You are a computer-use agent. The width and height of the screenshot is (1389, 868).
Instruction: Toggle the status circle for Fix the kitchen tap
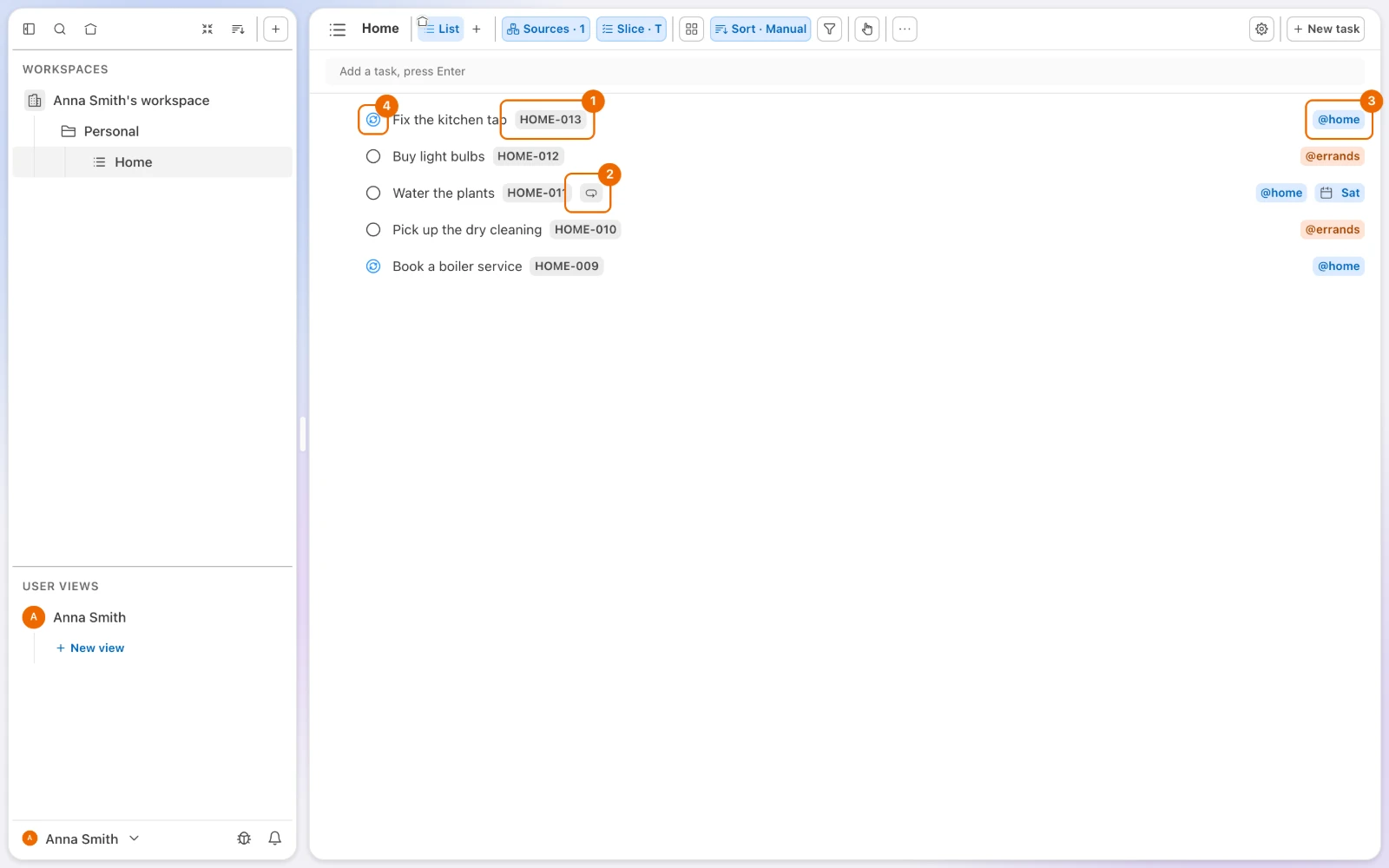(373, 120)
